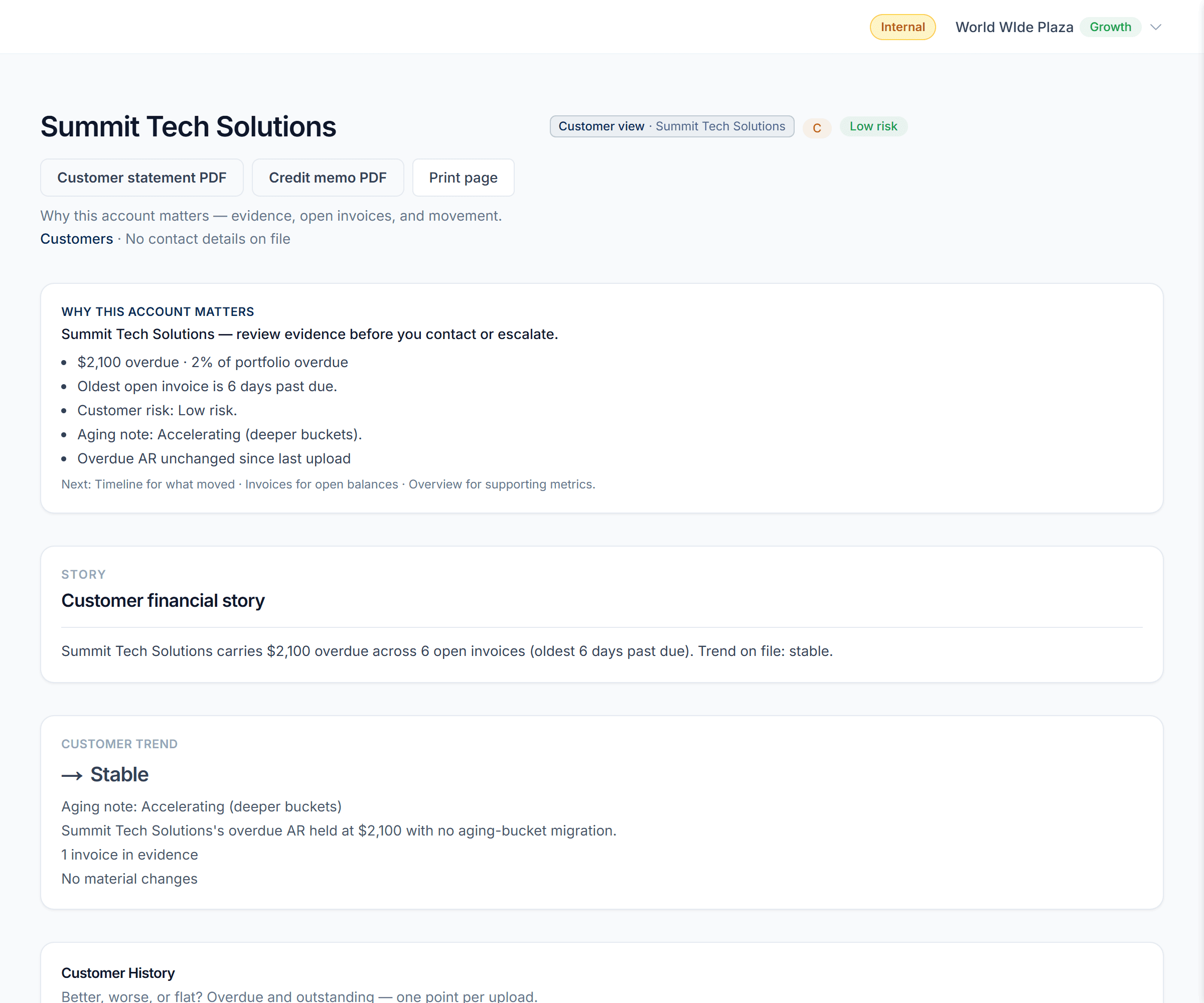Click the WHY THIS ACCOUNT MATTERS heading
The width and height of the screenshot is (1204, 1003).
click(x=158, y=312)
